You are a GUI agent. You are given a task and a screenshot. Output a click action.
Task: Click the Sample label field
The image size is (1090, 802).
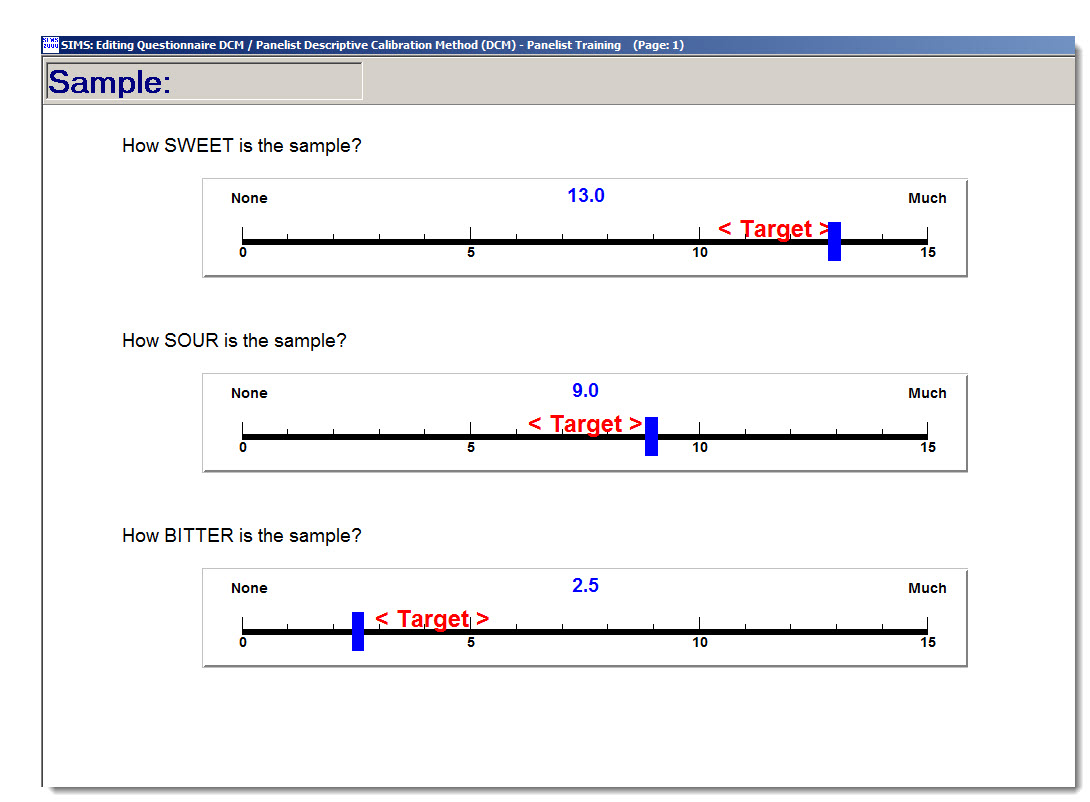[203, 81]
